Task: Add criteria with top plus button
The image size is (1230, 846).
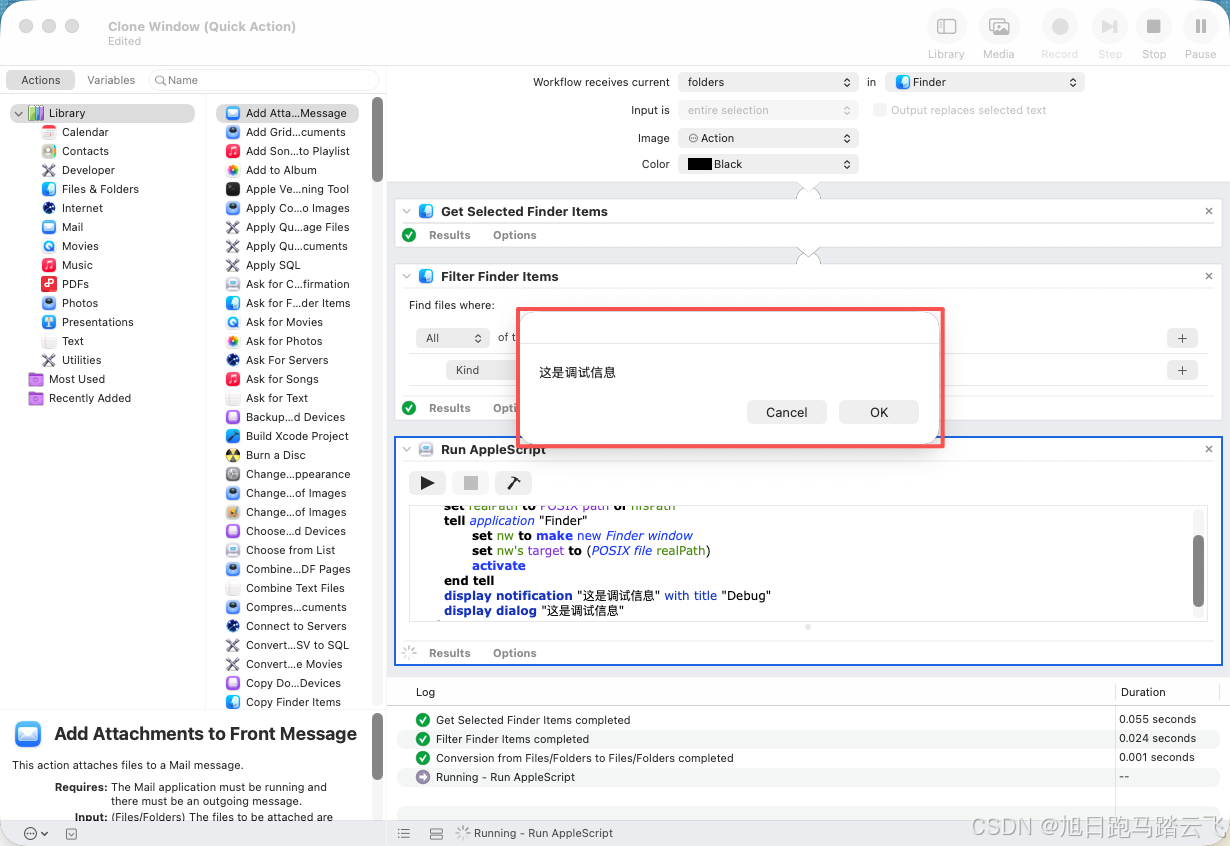Action: coord(1182,338)
